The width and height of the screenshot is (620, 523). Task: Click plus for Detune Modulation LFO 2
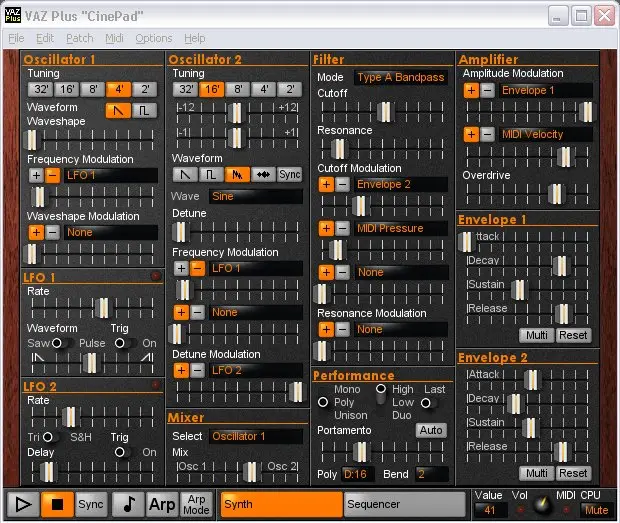click(x=181, y=370)
